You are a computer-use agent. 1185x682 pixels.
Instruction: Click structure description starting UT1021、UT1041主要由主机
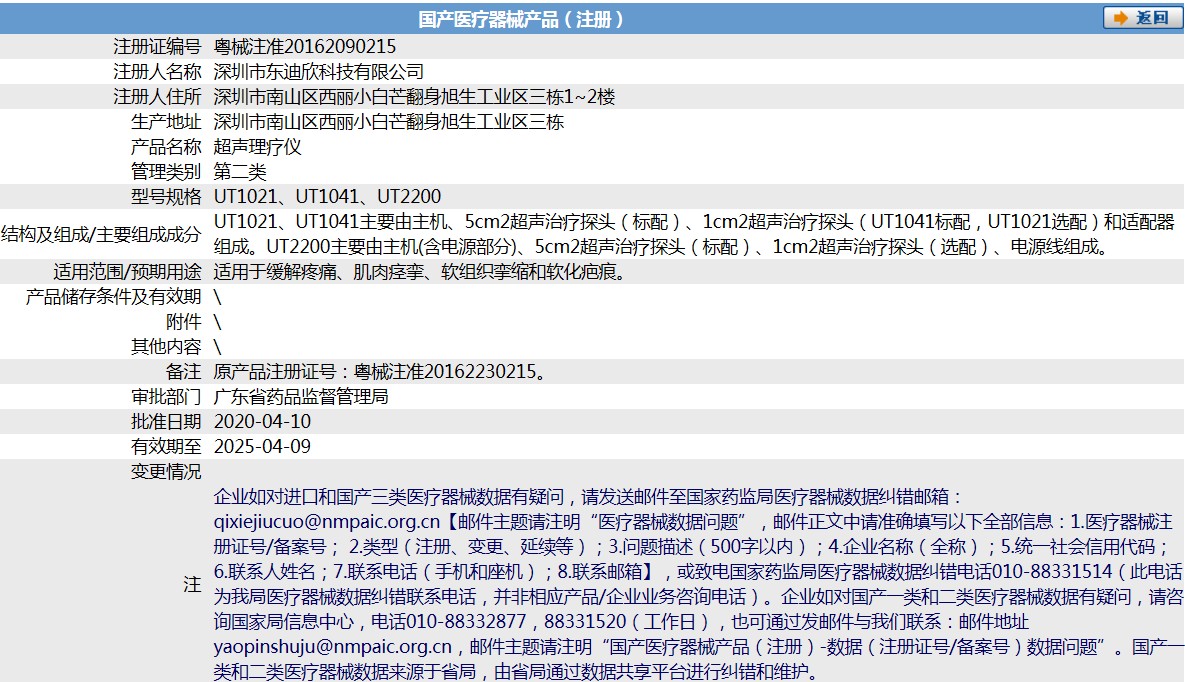[694, 234]
